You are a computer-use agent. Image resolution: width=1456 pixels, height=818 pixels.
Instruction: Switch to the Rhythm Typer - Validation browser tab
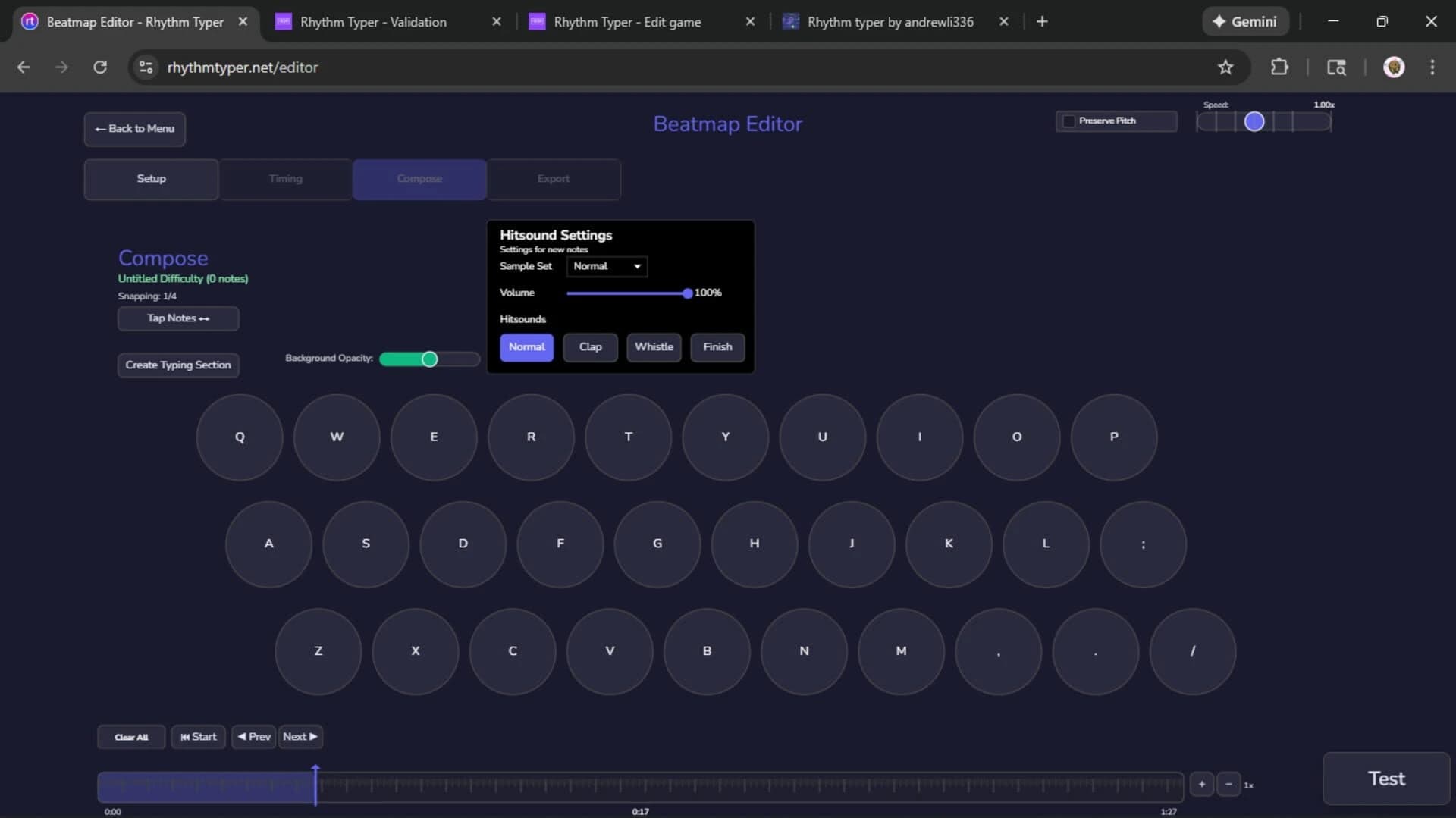point(377,21)
